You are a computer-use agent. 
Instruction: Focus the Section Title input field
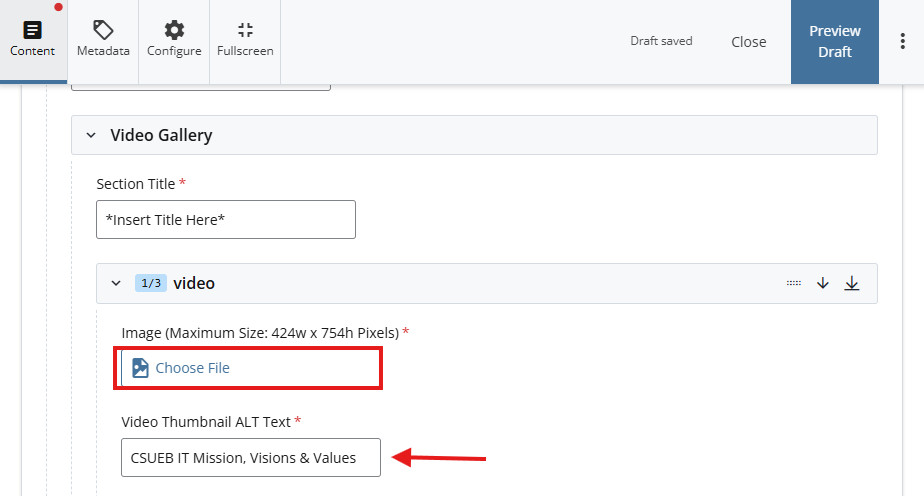coord(225,220)
